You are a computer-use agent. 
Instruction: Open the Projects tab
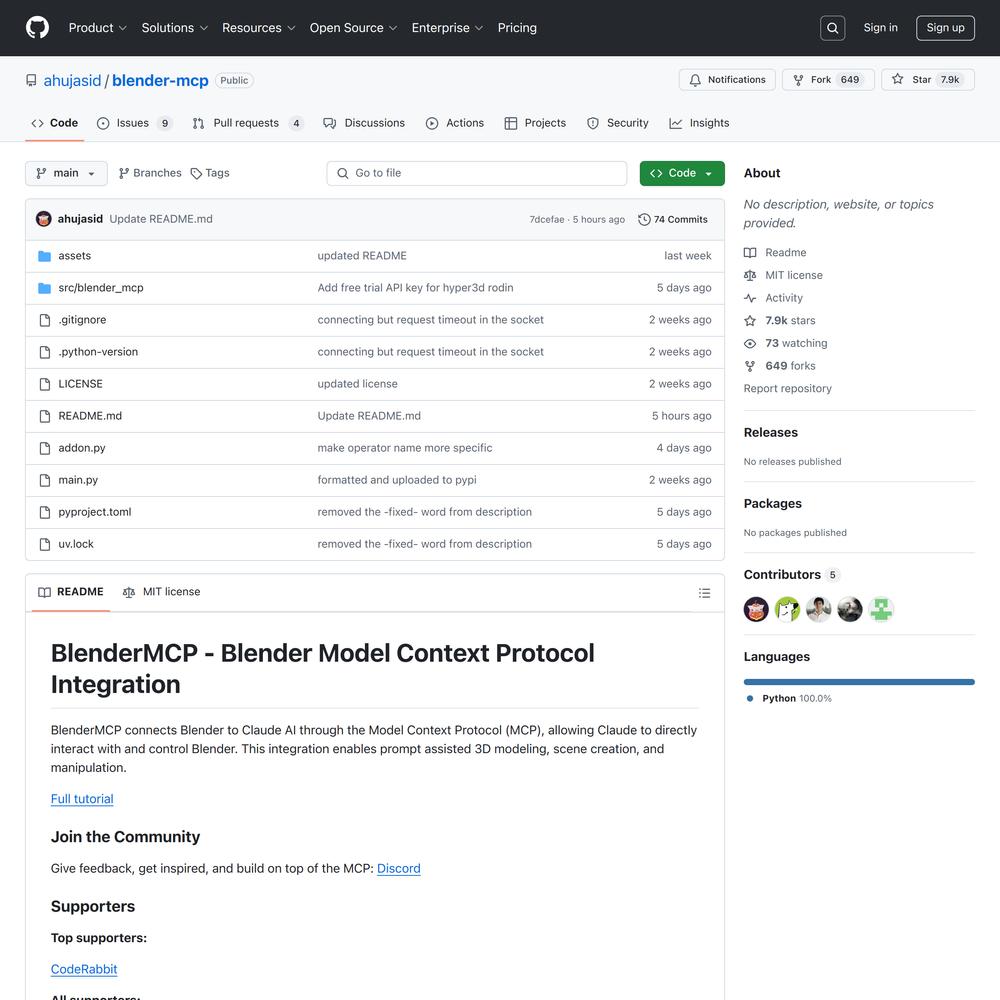534,123
